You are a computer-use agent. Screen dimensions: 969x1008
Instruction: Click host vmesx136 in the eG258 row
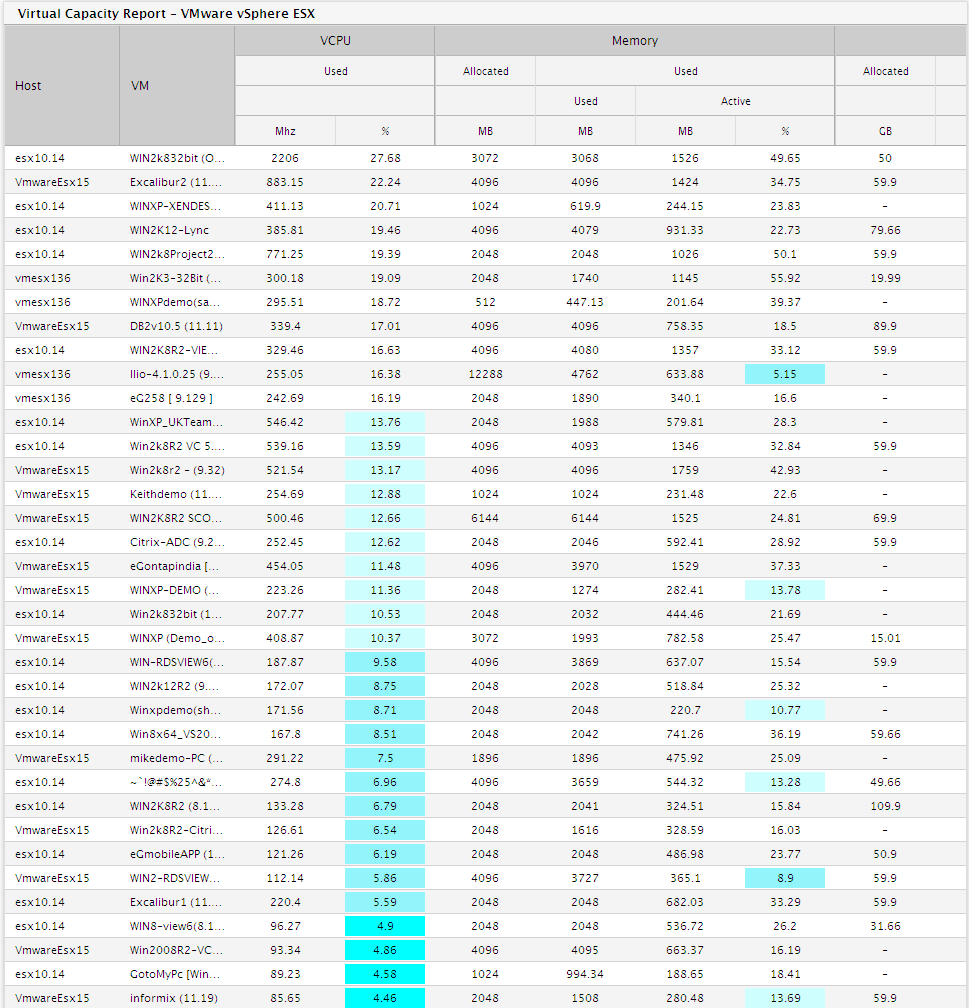point(42,398)
